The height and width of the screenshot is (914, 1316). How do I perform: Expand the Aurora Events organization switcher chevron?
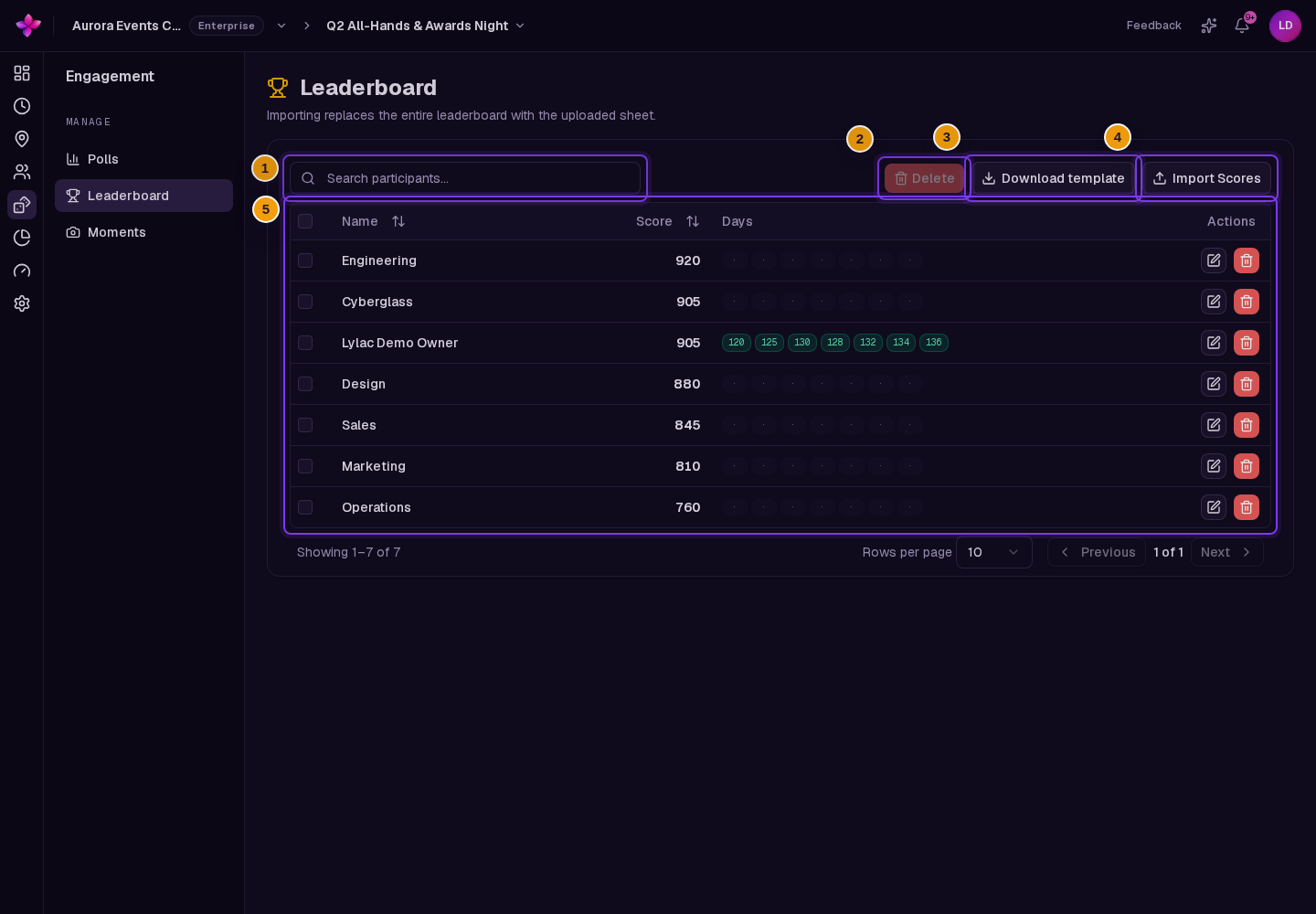(281, 26)
